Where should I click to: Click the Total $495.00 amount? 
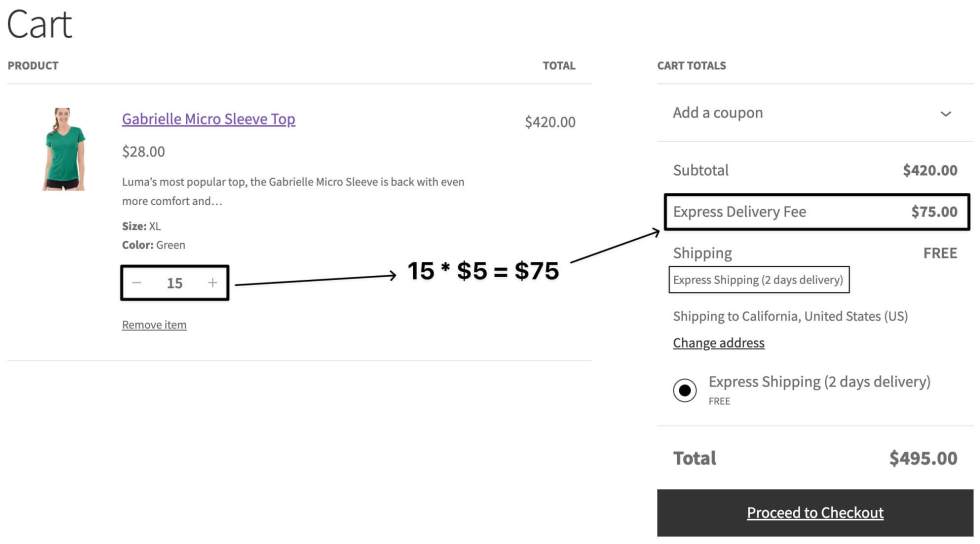click(x=922, y=459)
